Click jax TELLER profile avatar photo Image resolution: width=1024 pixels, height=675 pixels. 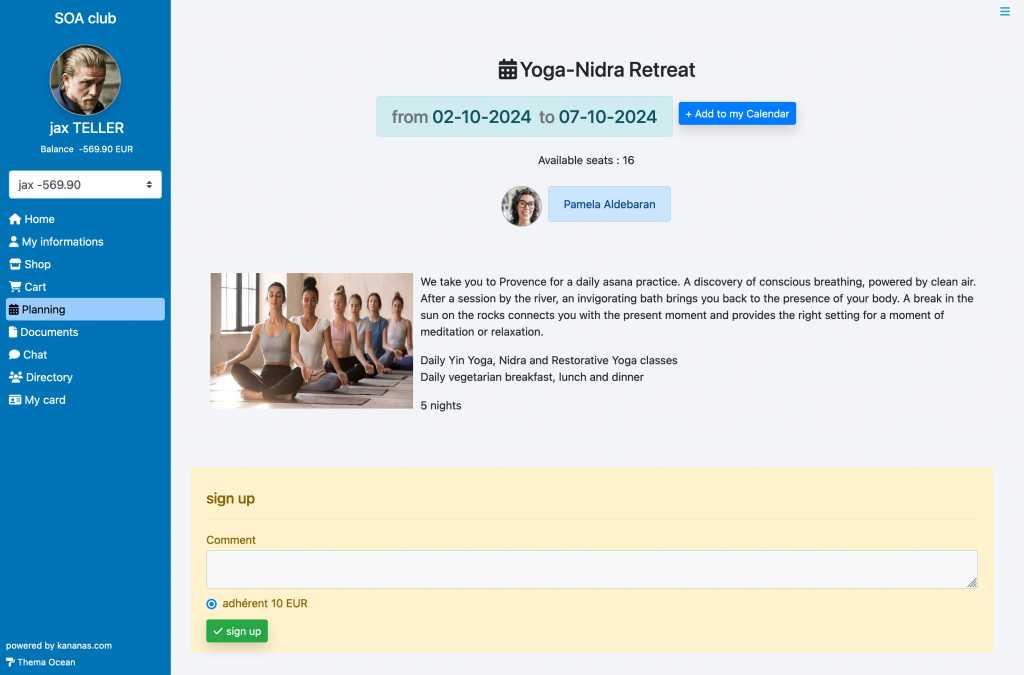click(x=85, y=80)
